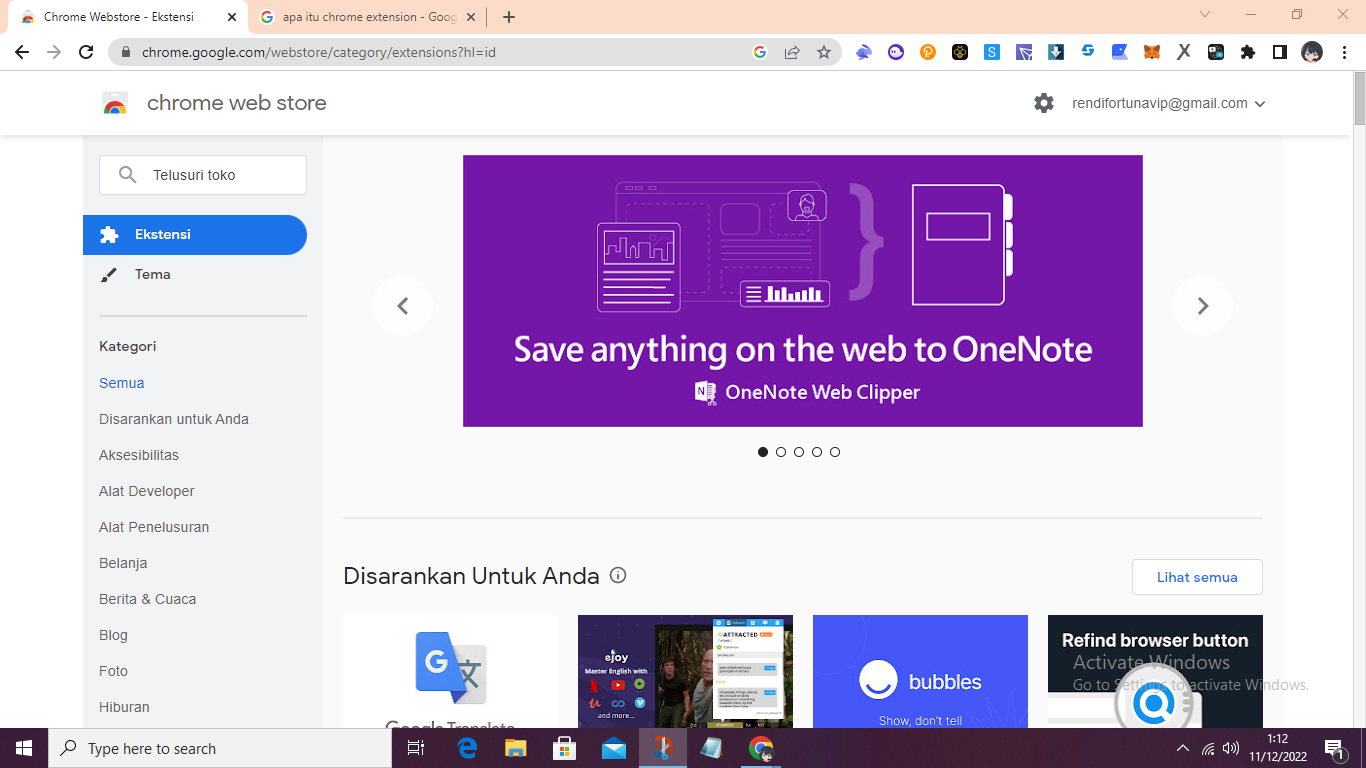Screen dimensions: 1366x768
Task: Open the eJoy English extension card
Action: click(x=685, y=671)
